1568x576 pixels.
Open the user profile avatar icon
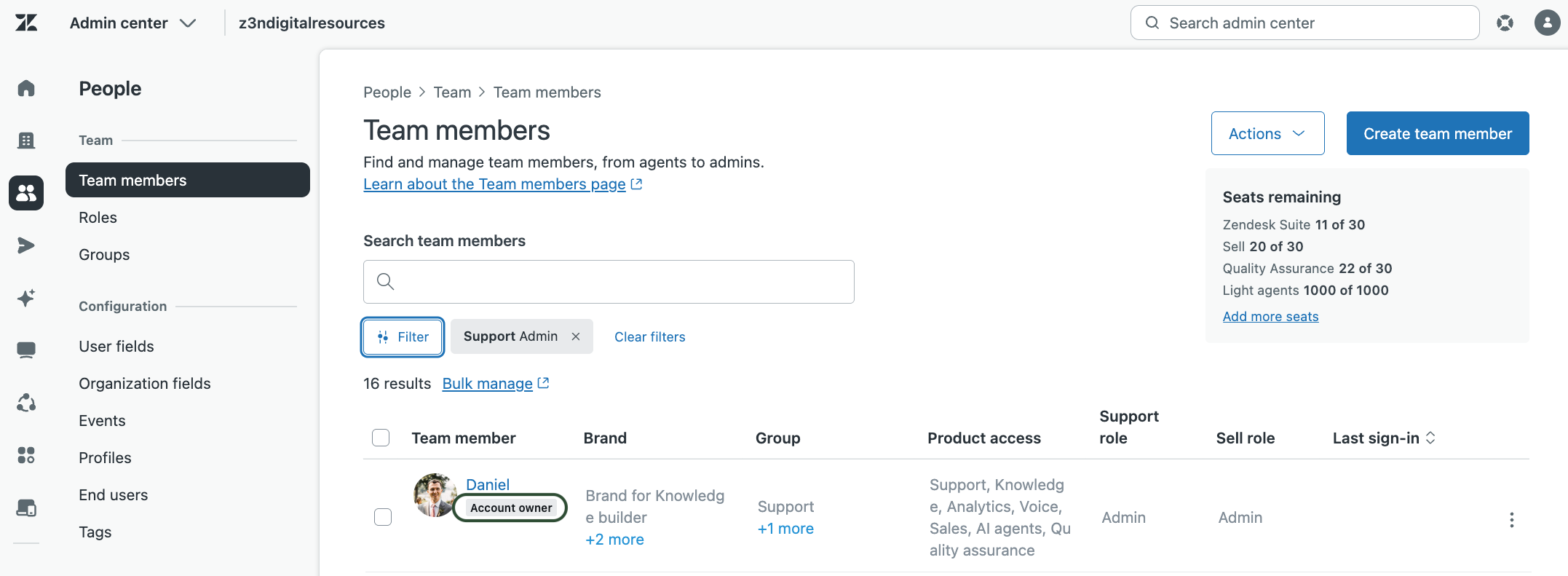(x=1546, y=23)
